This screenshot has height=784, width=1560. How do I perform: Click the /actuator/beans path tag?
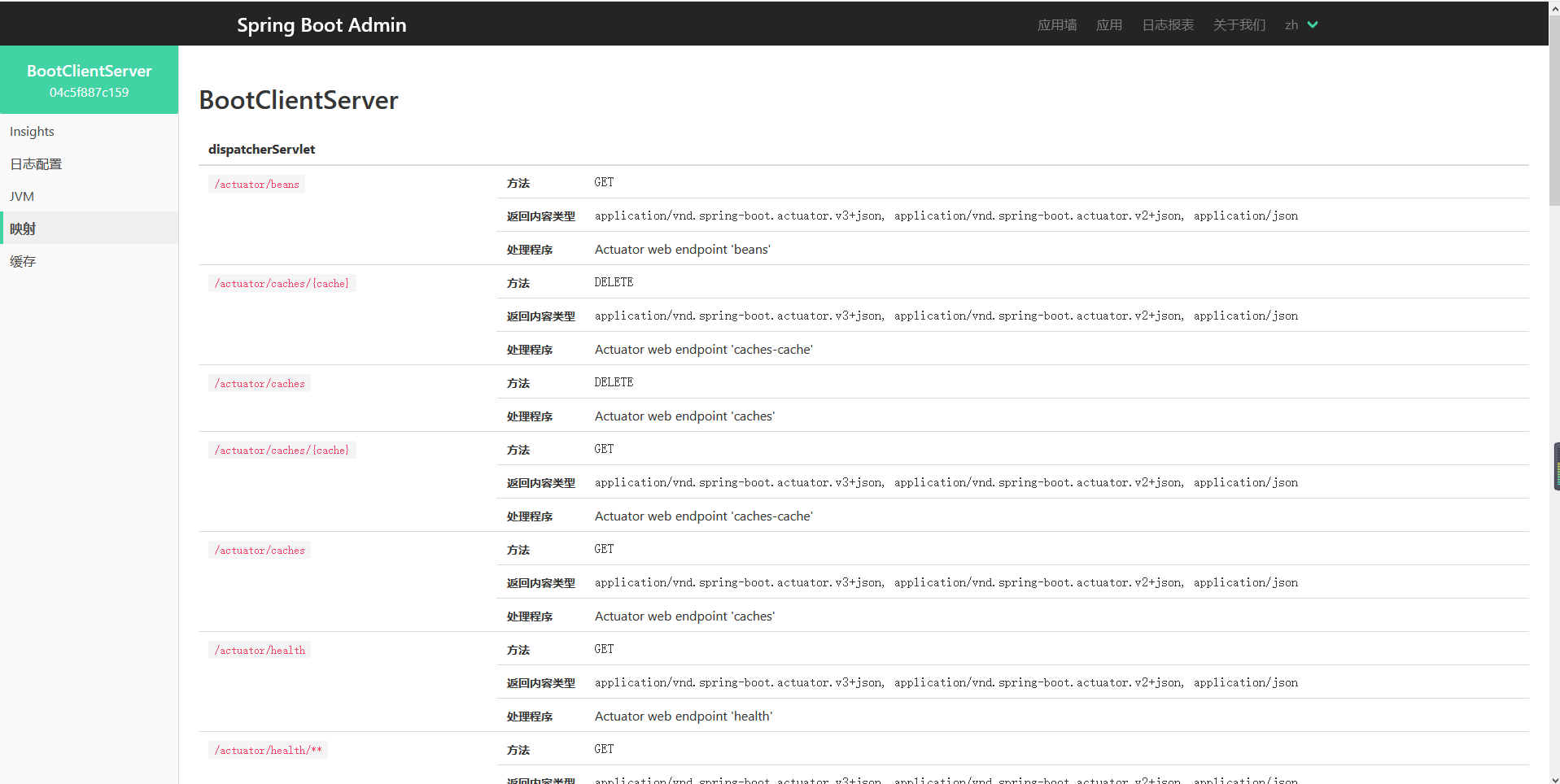coord(256,185)
